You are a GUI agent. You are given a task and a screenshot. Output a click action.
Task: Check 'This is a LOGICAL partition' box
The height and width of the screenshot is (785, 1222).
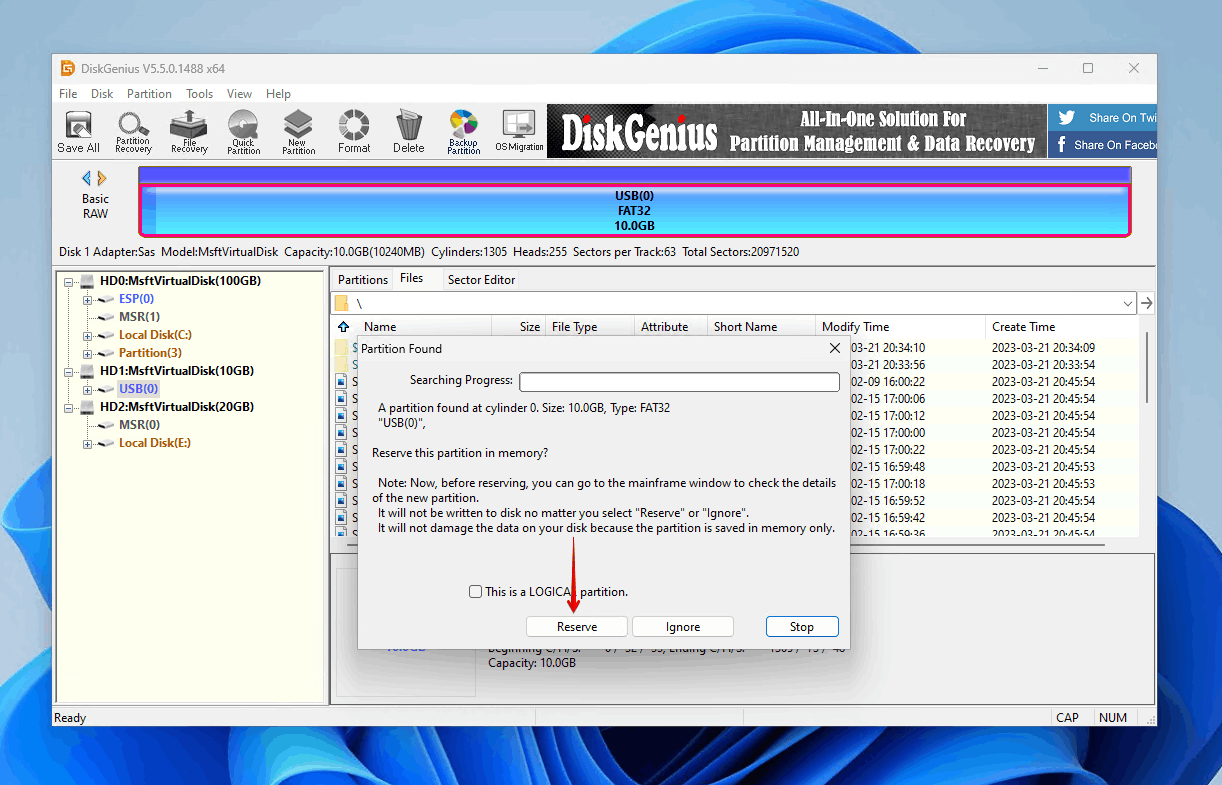475,592
